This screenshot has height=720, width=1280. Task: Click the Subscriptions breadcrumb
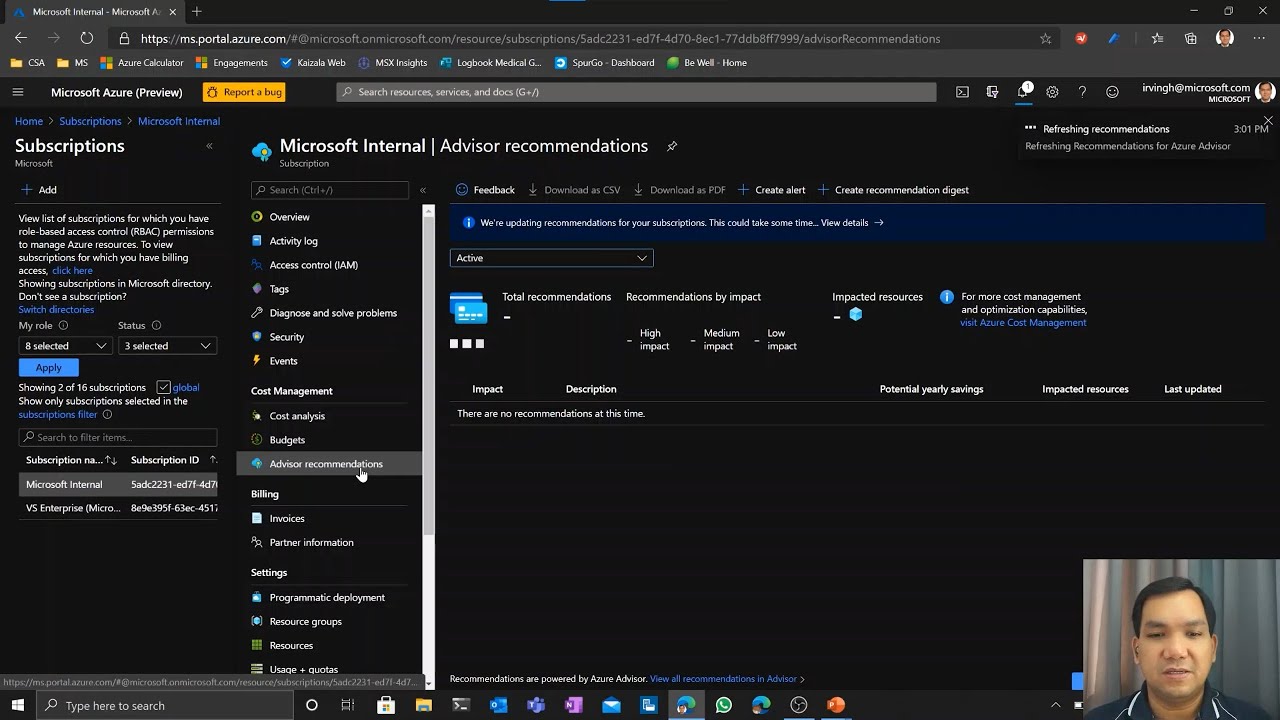[90, 121]
